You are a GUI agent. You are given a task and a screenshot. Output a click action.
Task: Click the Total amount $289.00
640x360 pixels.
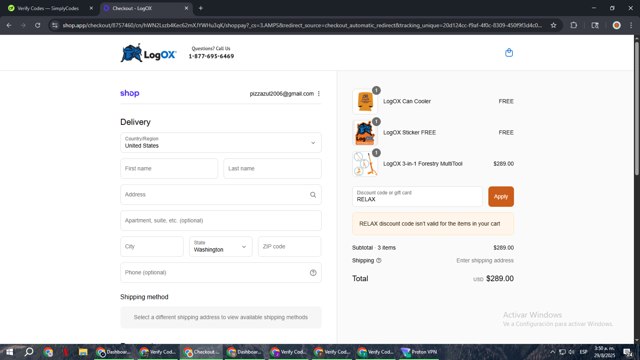(x=500, y=278)
